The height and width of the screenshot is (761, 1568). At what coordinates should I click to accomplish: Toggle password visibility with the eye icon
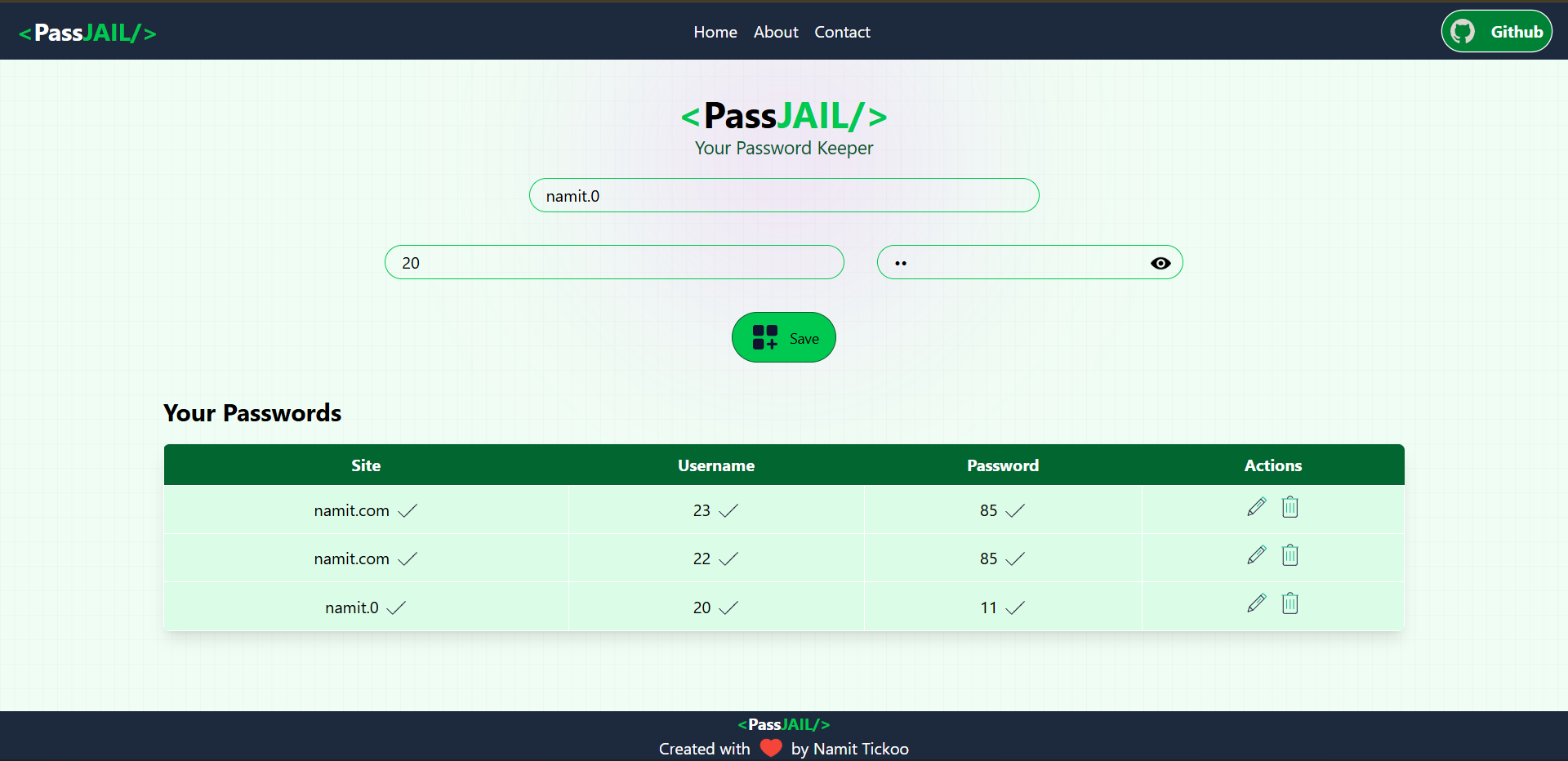coord(1160,263)
